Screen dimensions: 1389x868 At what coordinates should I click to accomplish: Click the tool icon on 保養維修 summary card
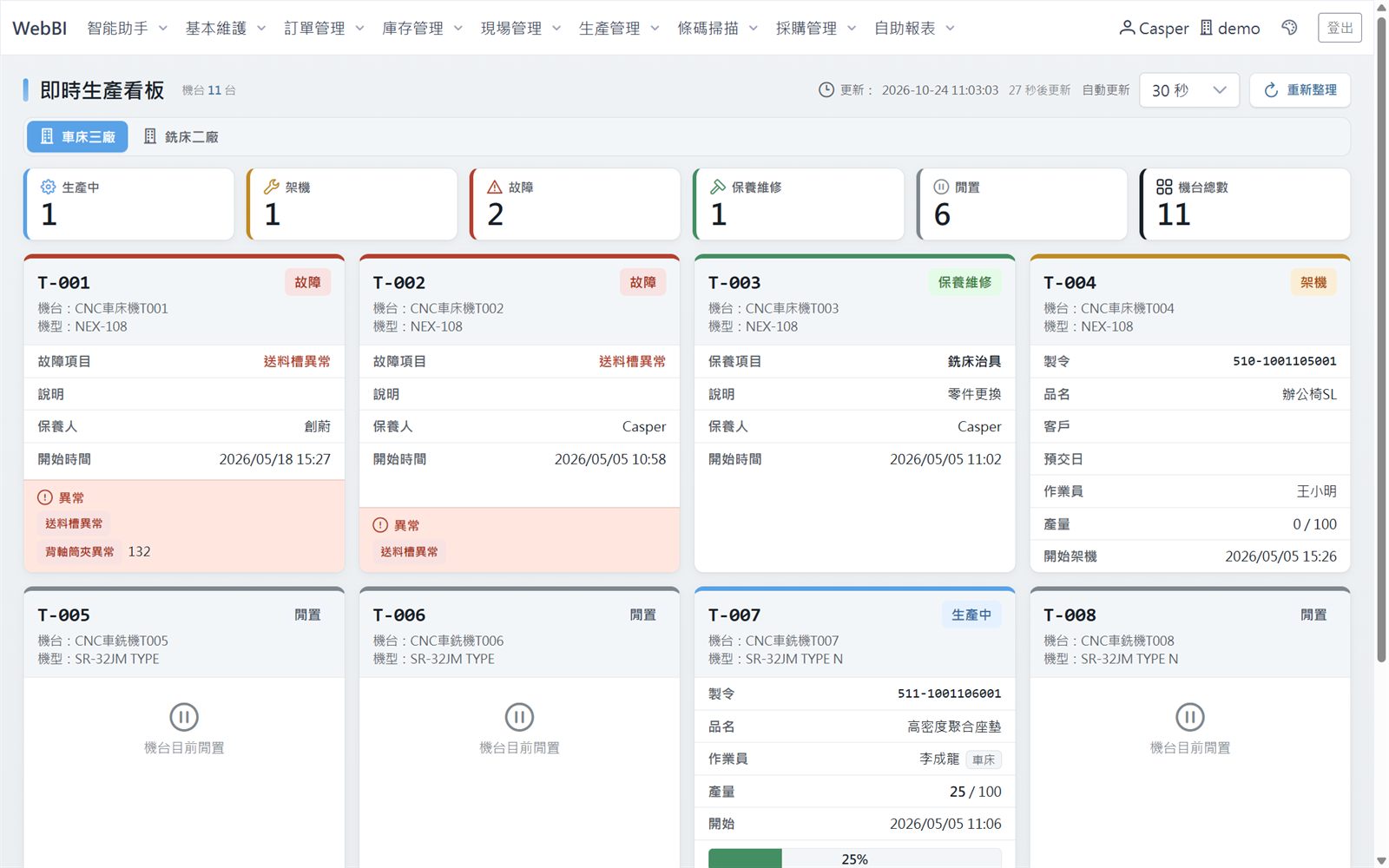click(718, 187)
